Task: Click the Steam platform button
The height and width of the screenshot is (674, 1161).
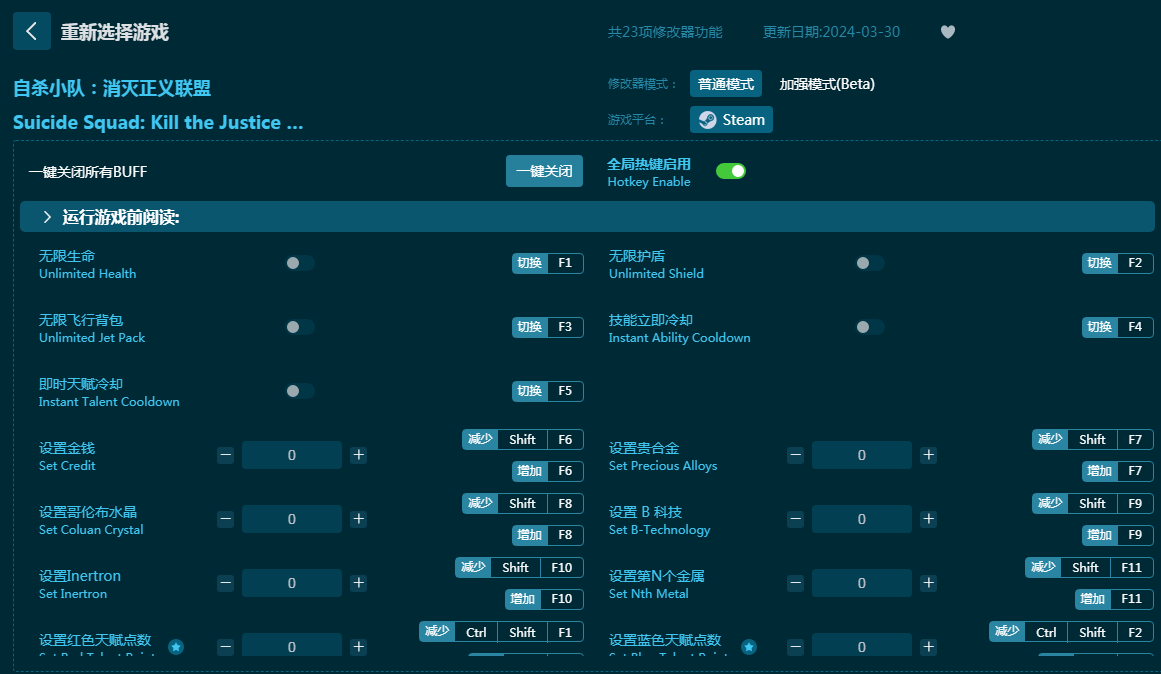Action: (731, 120)
